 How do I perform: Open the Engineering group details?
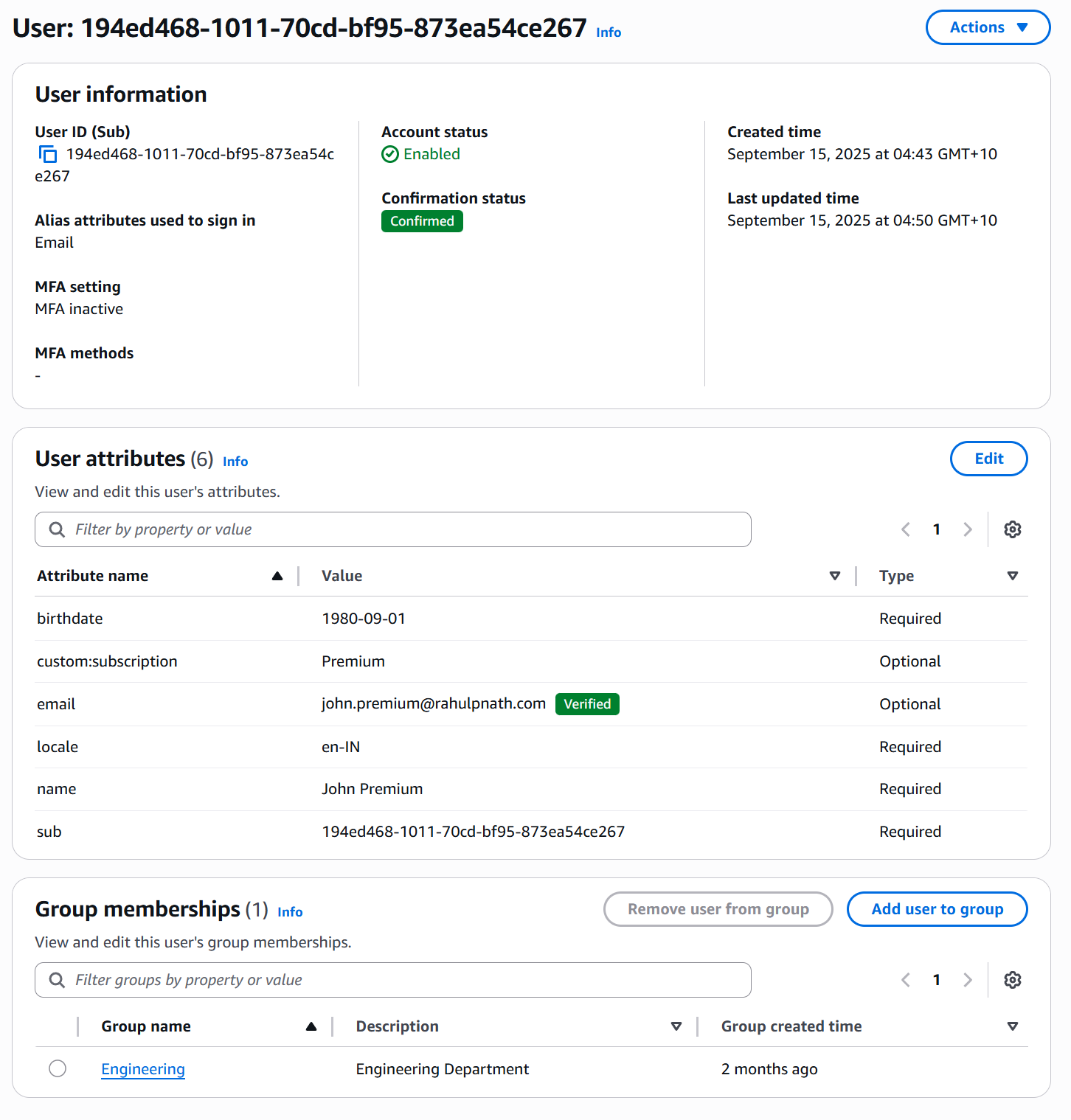142,1068
